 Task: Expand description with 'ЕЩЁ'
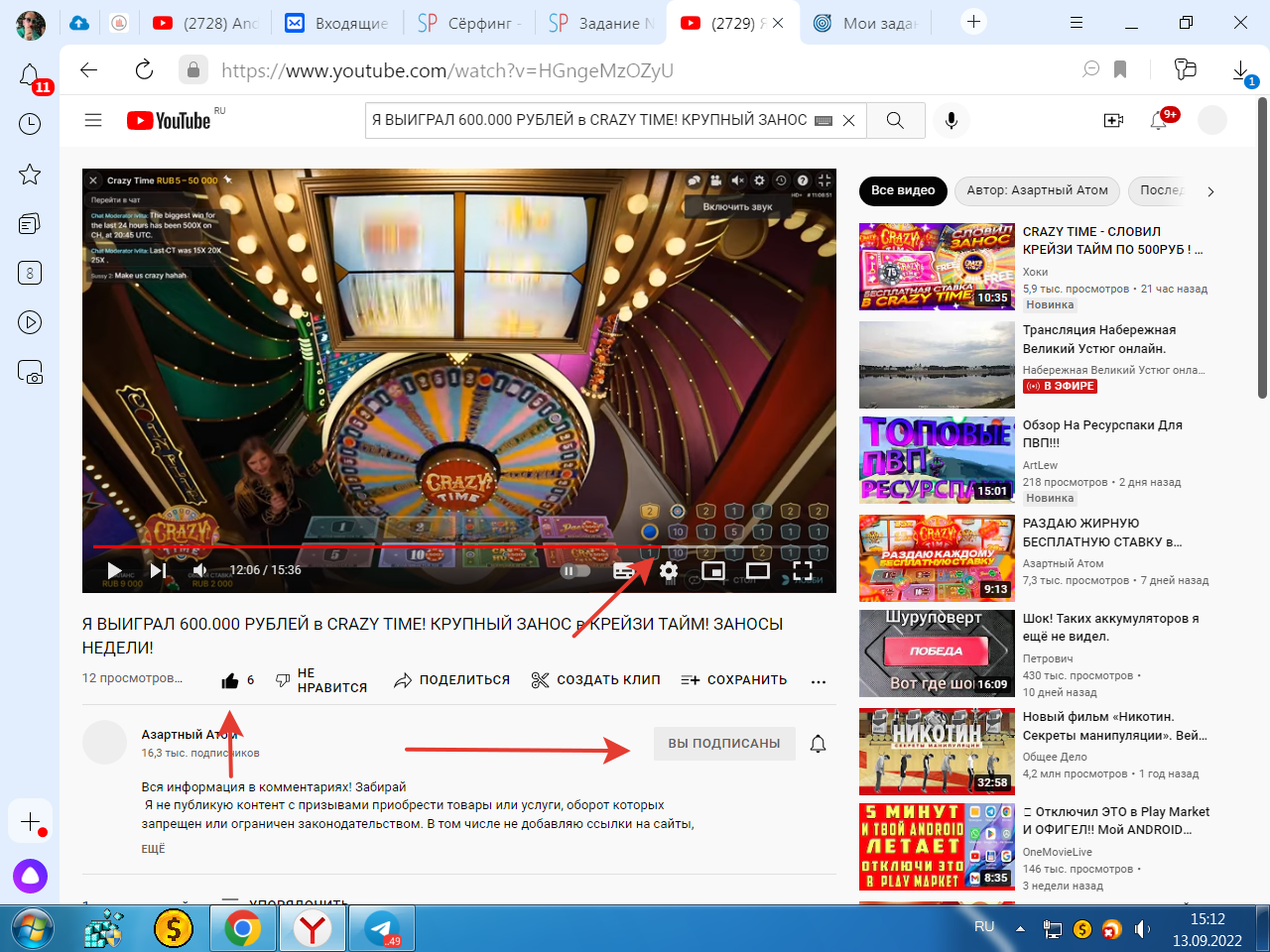click(153, 849)
